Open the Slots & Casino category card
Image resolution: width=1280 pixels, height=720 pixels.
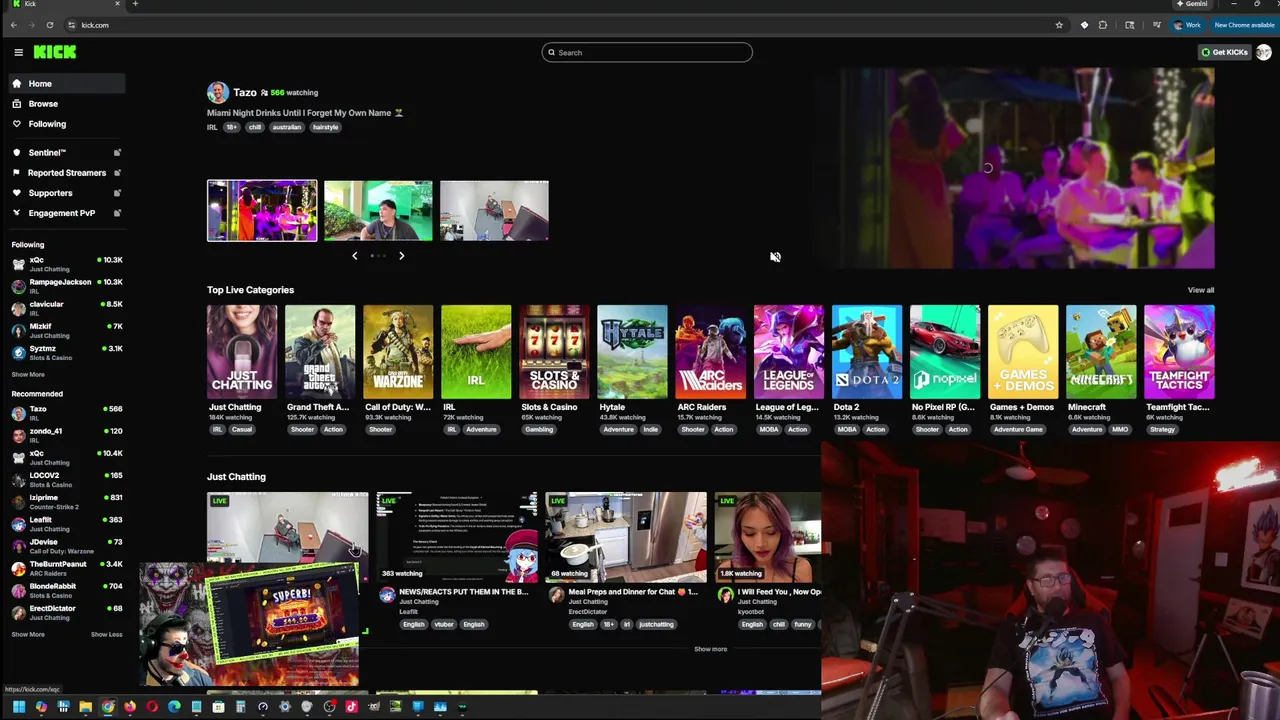(554, 352)
